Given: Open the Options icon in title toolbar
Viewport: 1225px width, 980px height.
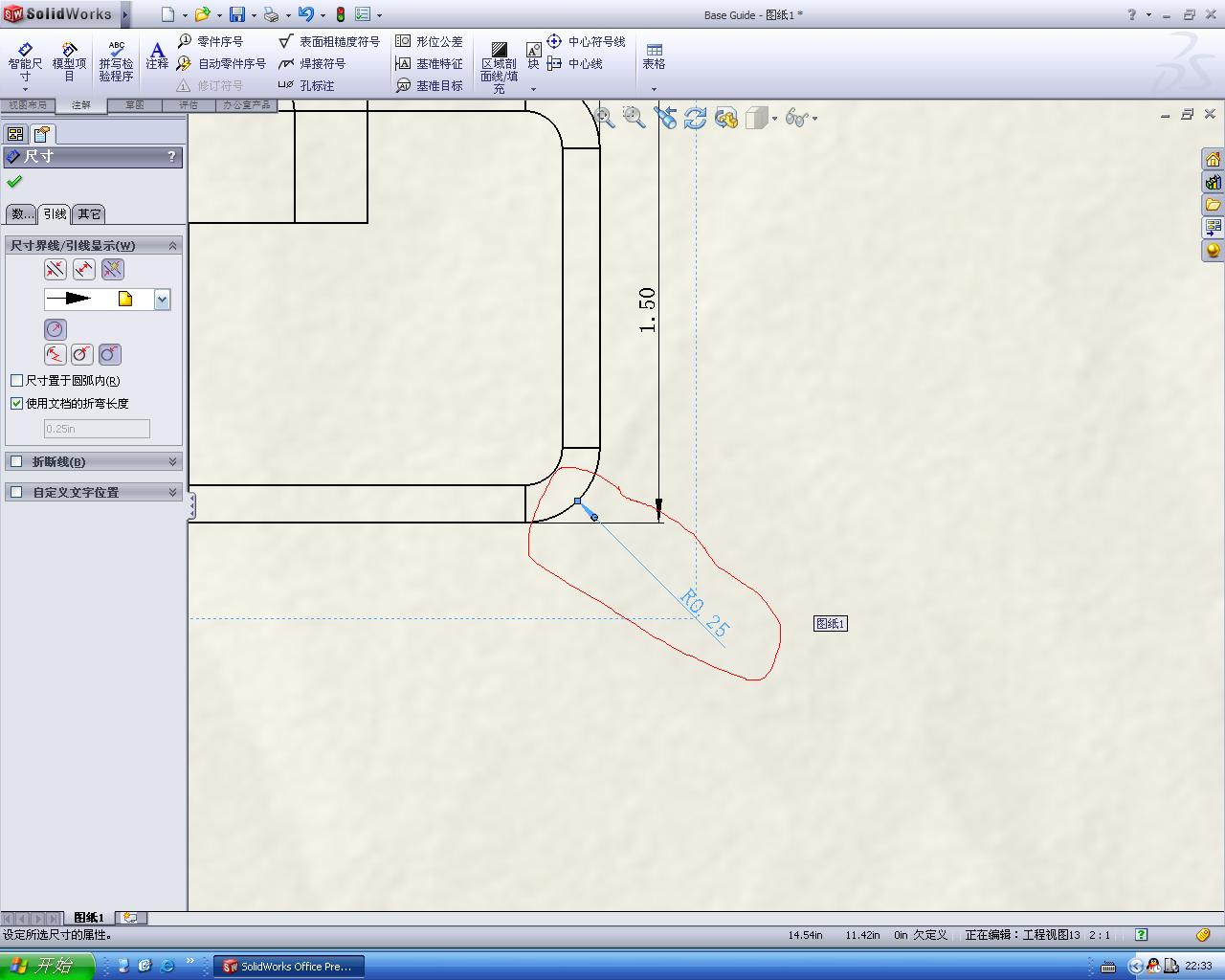Looking at the screenshot, I should pos(363,14).
